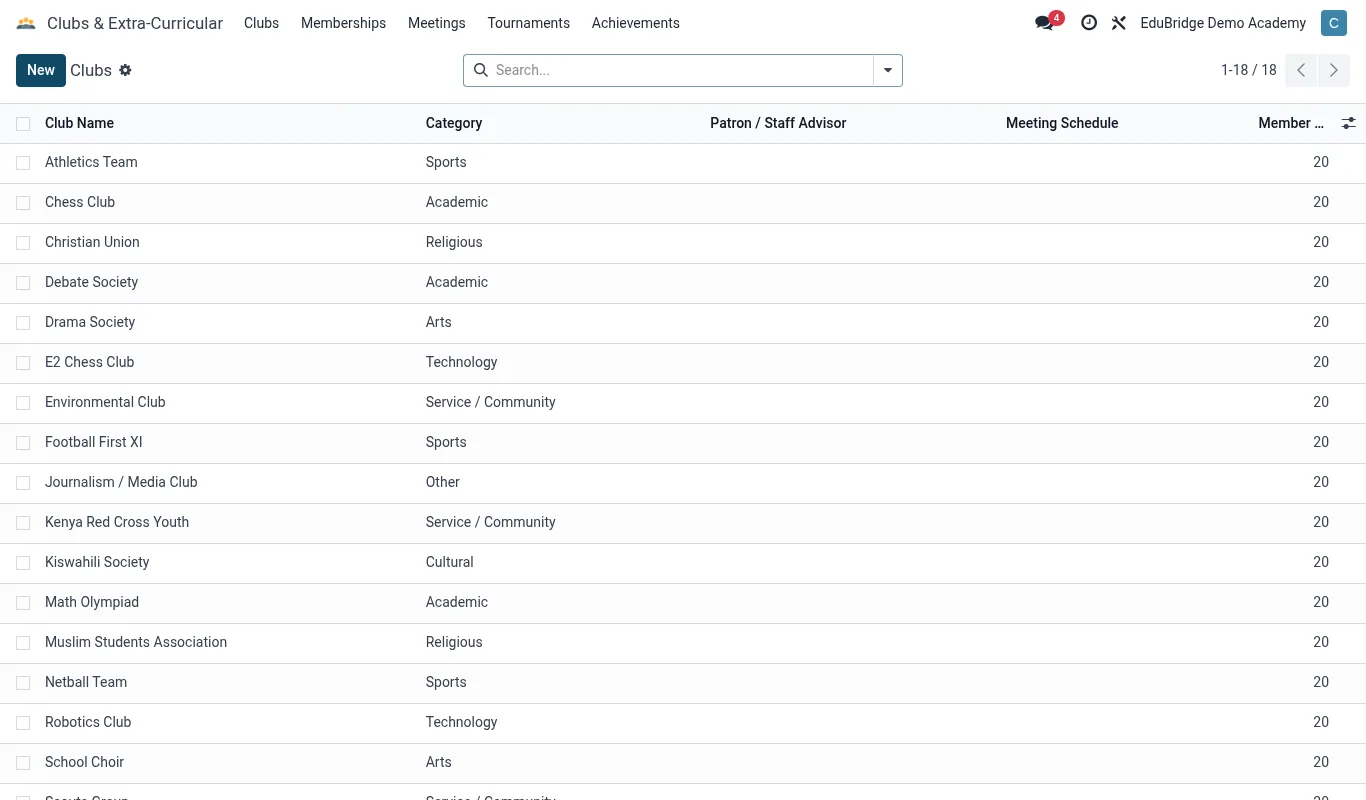Screen dimensions: 1366x800
Task: Open the activities clock icon
Action: 1089,23
